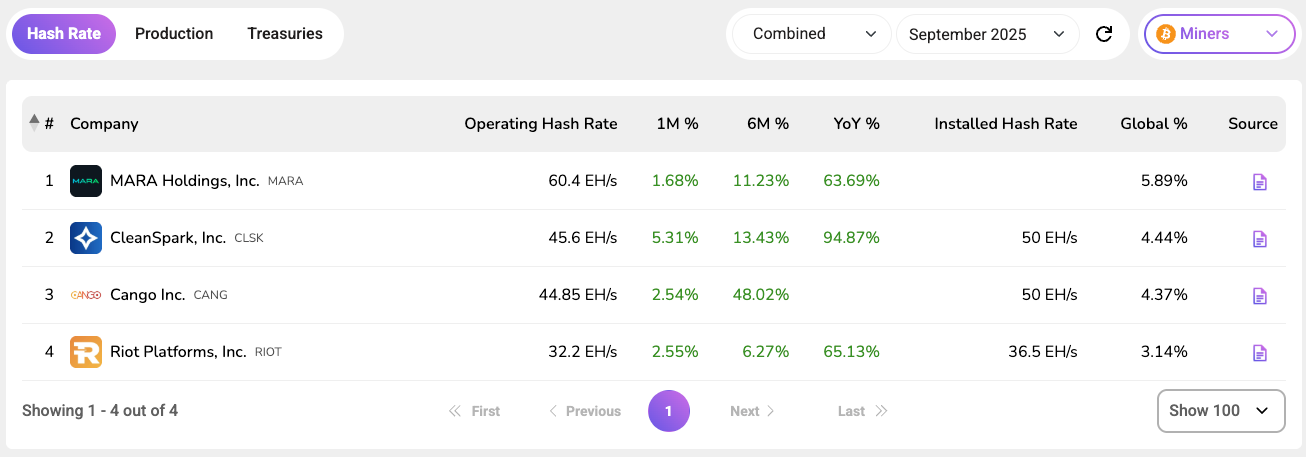Switch to the Production tab
The width and height of the screenshot is (1306, 457).
(x=174, y=34)
